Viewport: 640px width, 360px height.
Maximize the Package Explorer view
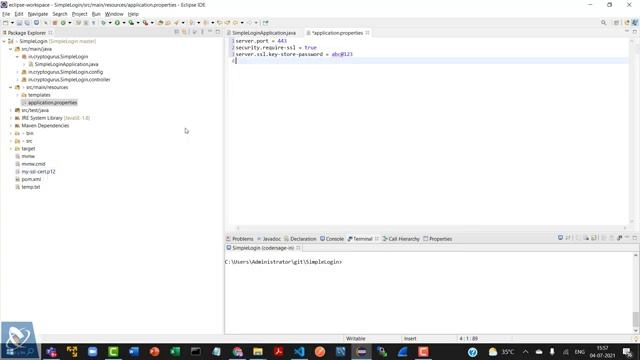[218, 32]
